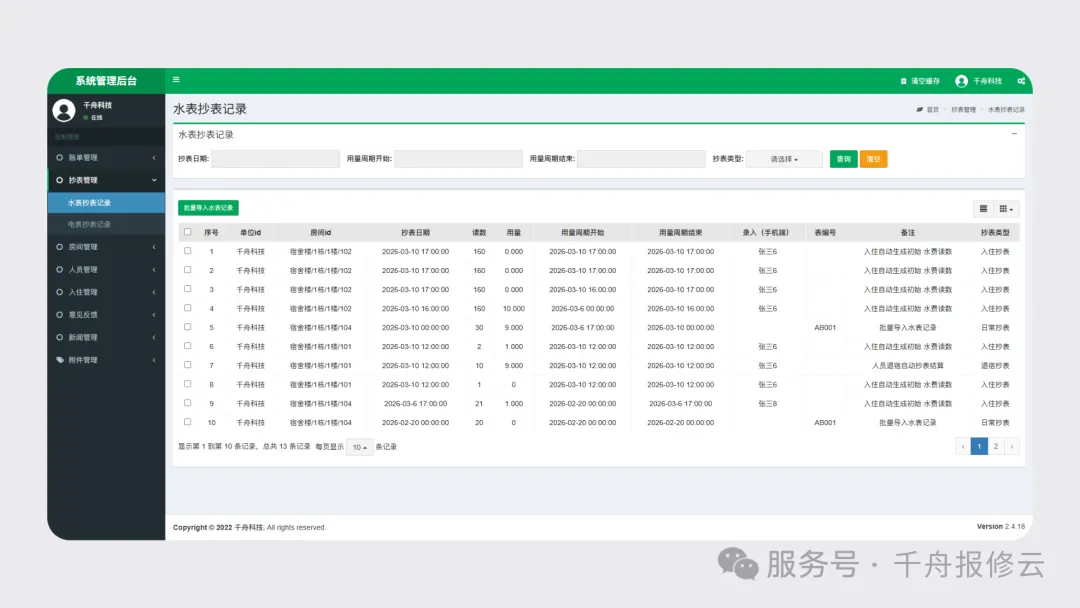Click the 清空缓存 trash icon in the header
This screenshot has height=608, width=1080.
(x=903, y=81)
